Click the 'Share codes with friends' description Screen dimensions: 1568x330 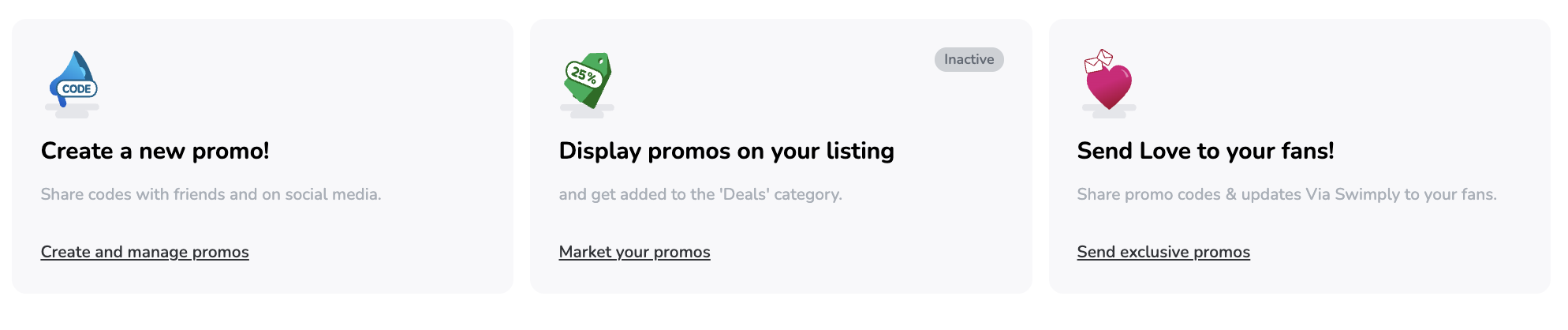coord(211,194)
